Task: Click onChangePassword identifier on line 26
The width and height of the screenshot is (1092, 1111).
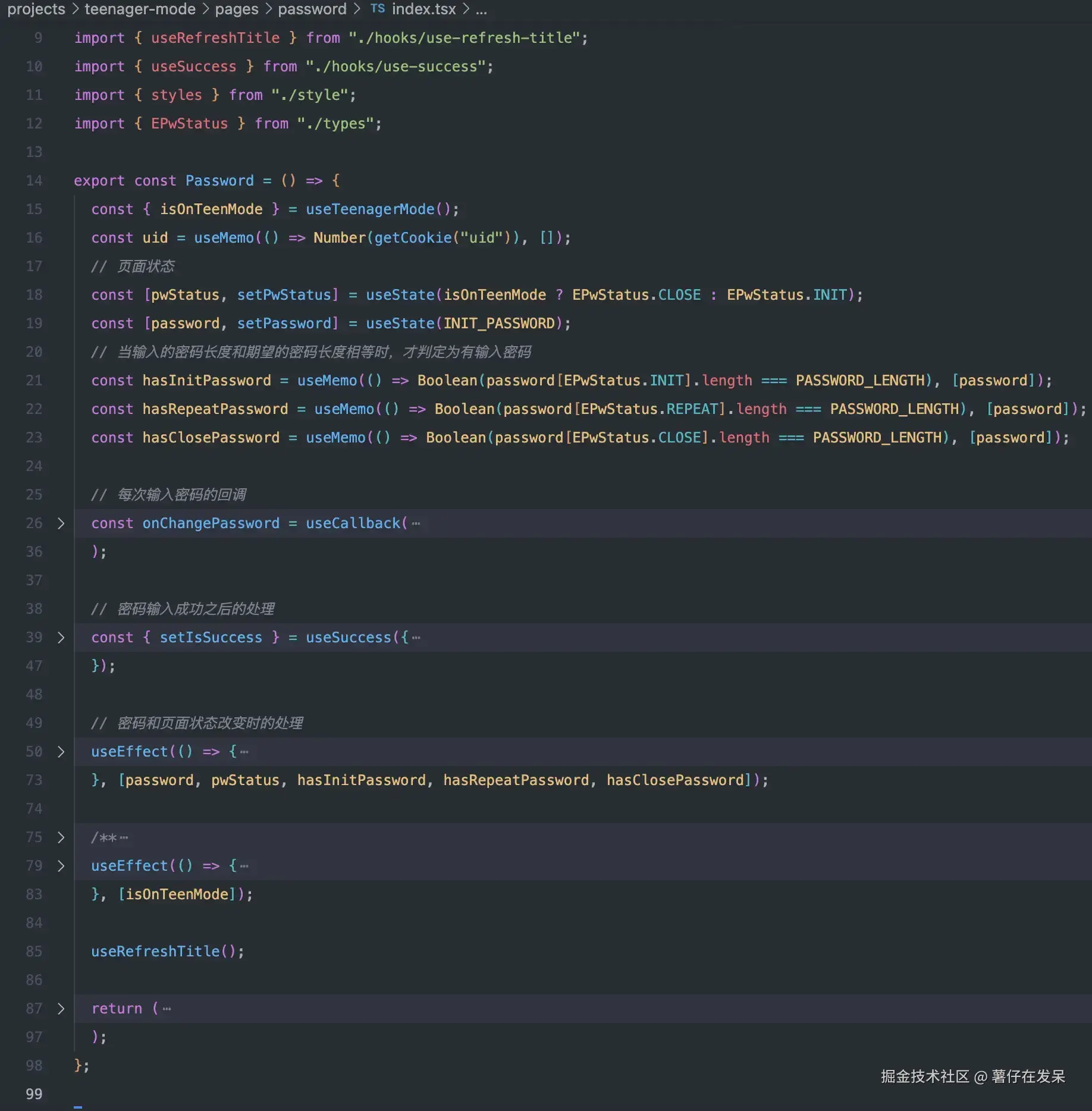Action: tap(211, 523)
